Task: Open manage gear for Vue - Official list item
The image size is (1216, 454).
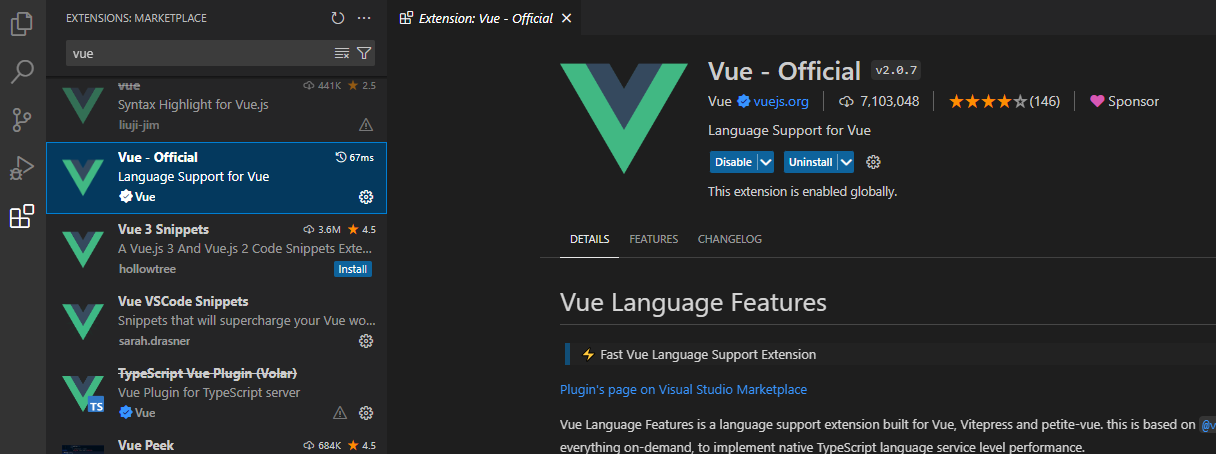Action: [x=366, y=197]
